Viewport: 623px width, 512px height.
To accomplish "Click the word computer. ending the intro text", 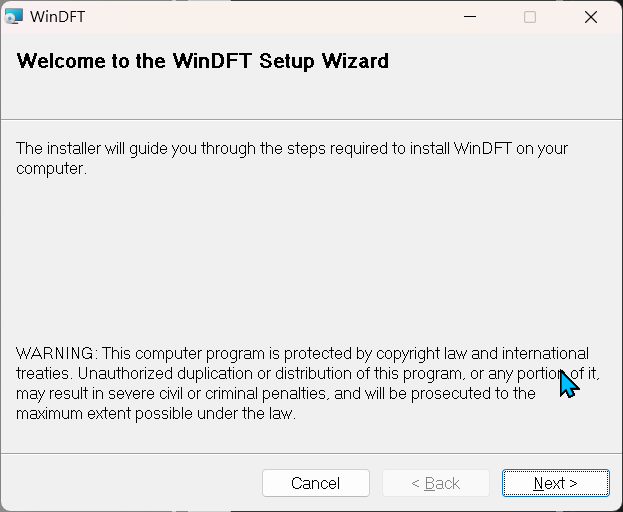I will (51, 168).
